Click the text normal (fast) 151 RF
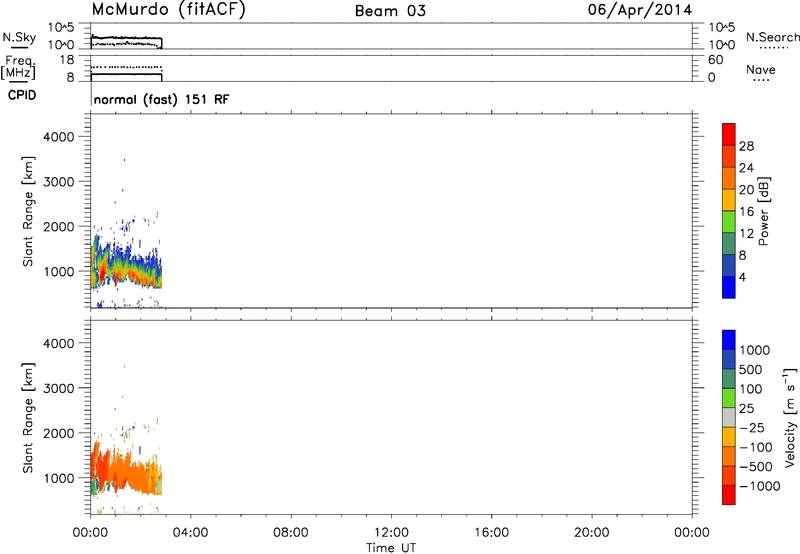 [x=161, y=99]
